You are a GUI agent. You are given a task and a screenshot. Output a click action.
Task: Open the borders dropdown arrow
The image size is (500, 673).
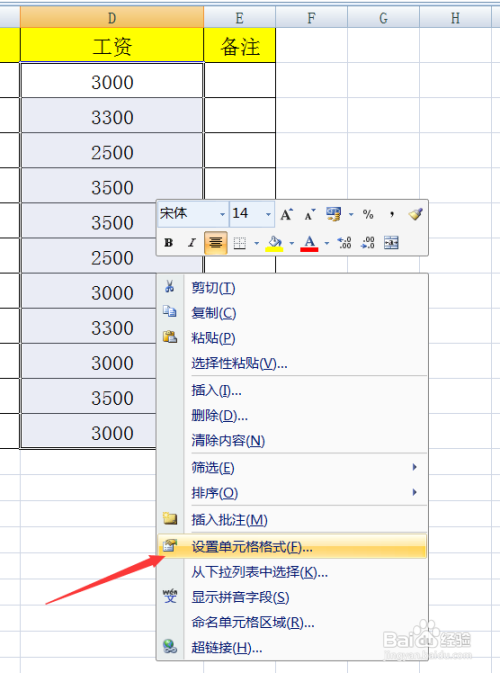(x=256, y=243)
